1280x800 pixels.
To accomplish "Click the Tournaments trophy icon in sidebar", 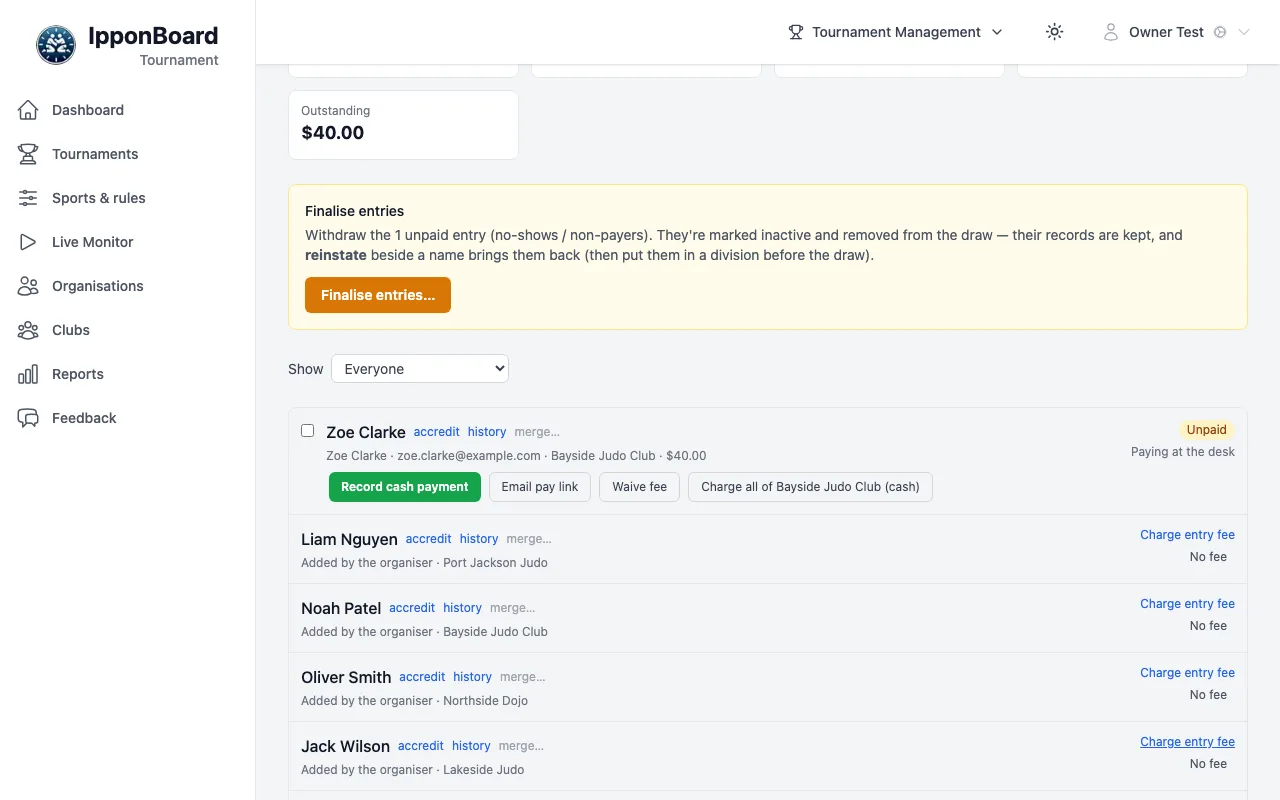I will click(28, 154).
